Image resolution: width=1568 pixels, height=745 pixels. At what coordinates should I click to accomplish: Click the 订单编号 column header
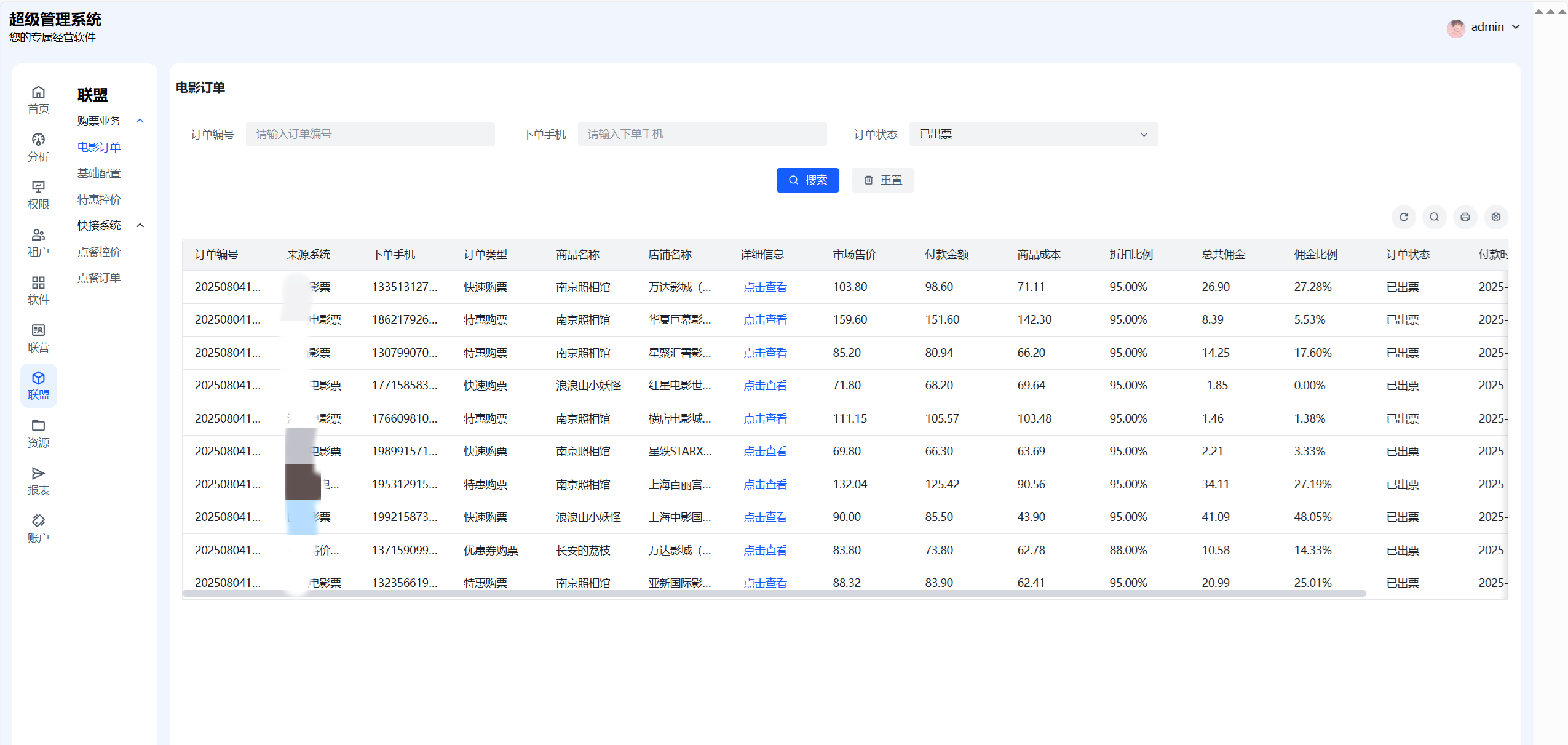click(216, 255)
